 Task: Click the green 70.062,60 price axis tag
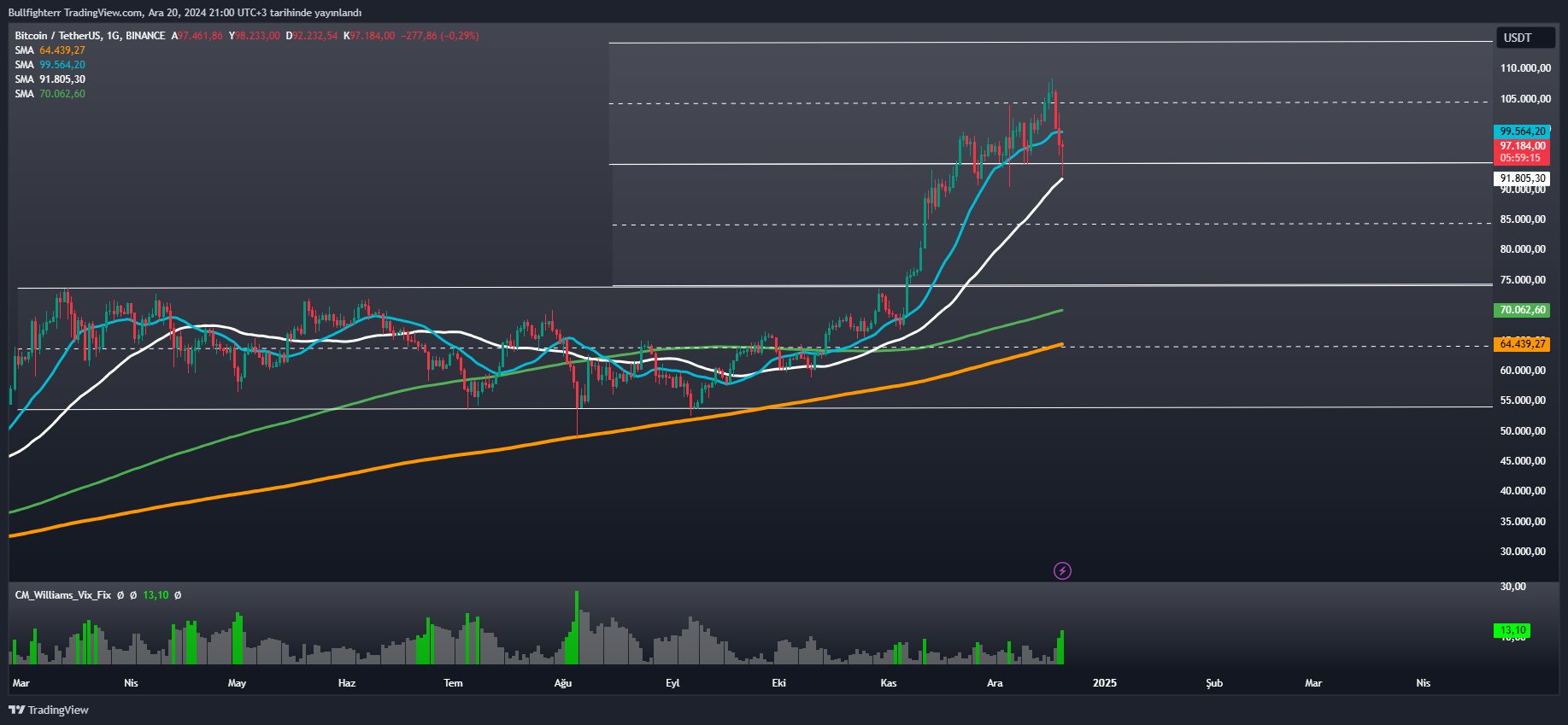tap(1522, 310)
